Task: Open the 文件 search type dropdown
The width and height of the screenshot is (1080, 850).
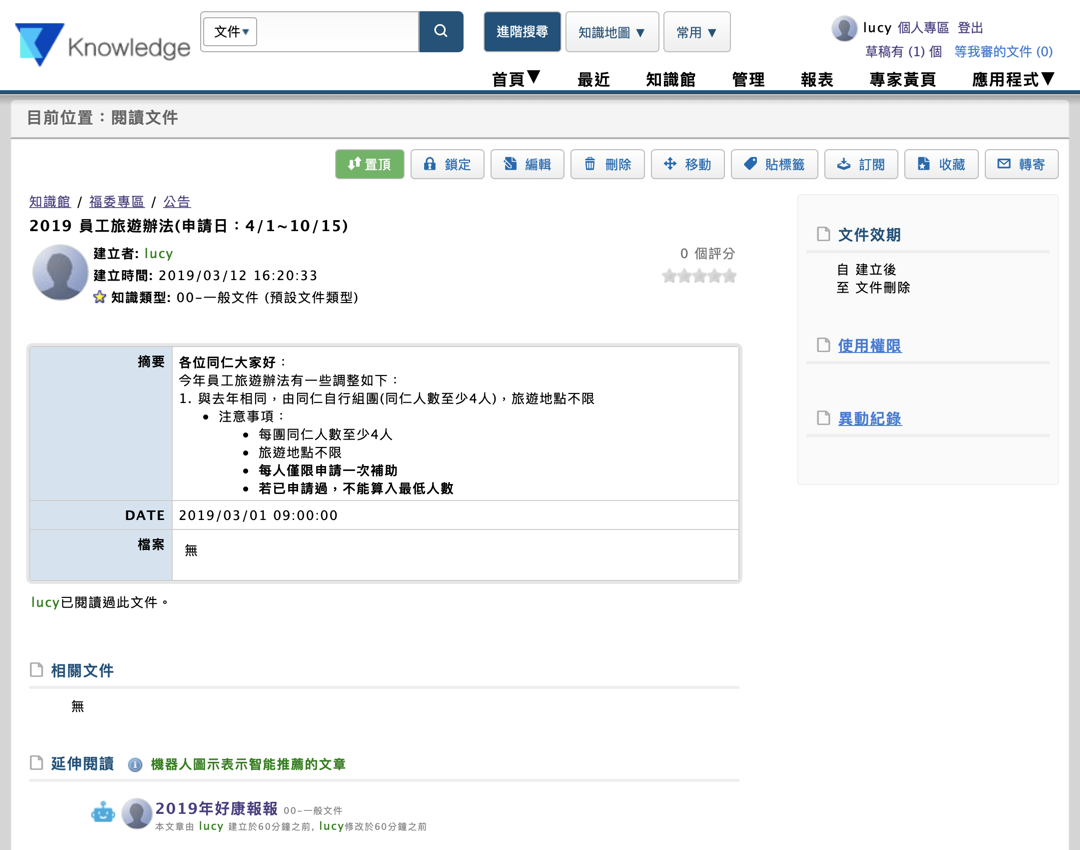Action: pos(231,32)
